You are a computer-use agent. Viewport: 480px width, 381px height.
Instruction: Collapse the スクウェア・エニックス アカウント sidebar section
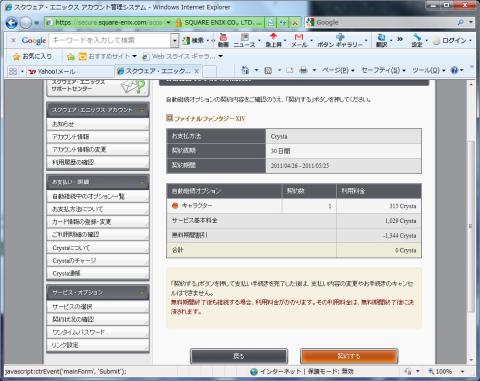pos(142,110)
